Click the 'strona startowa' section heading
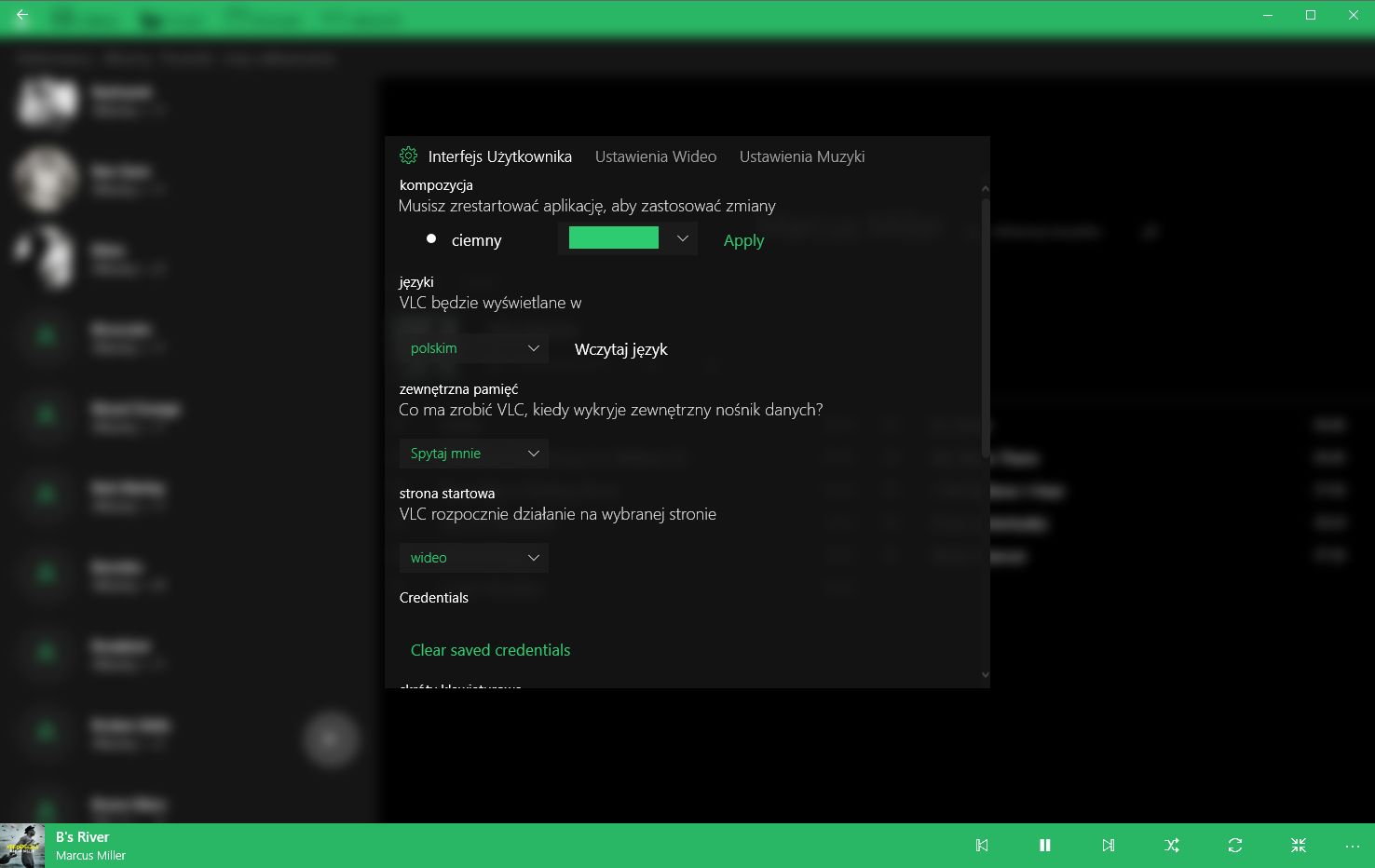Viewport: 1375px width, 868px height. pyautogui.click(x=447, y=494)
